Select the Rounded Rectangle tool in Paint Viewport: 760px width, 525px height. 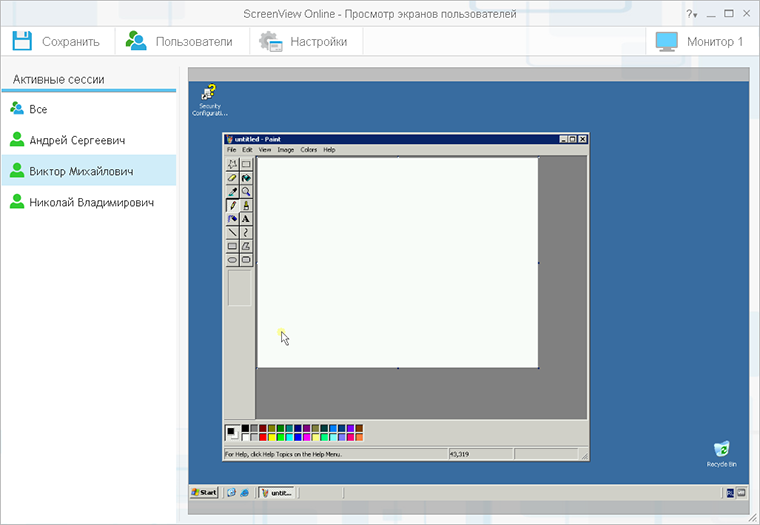coord(246,259)
